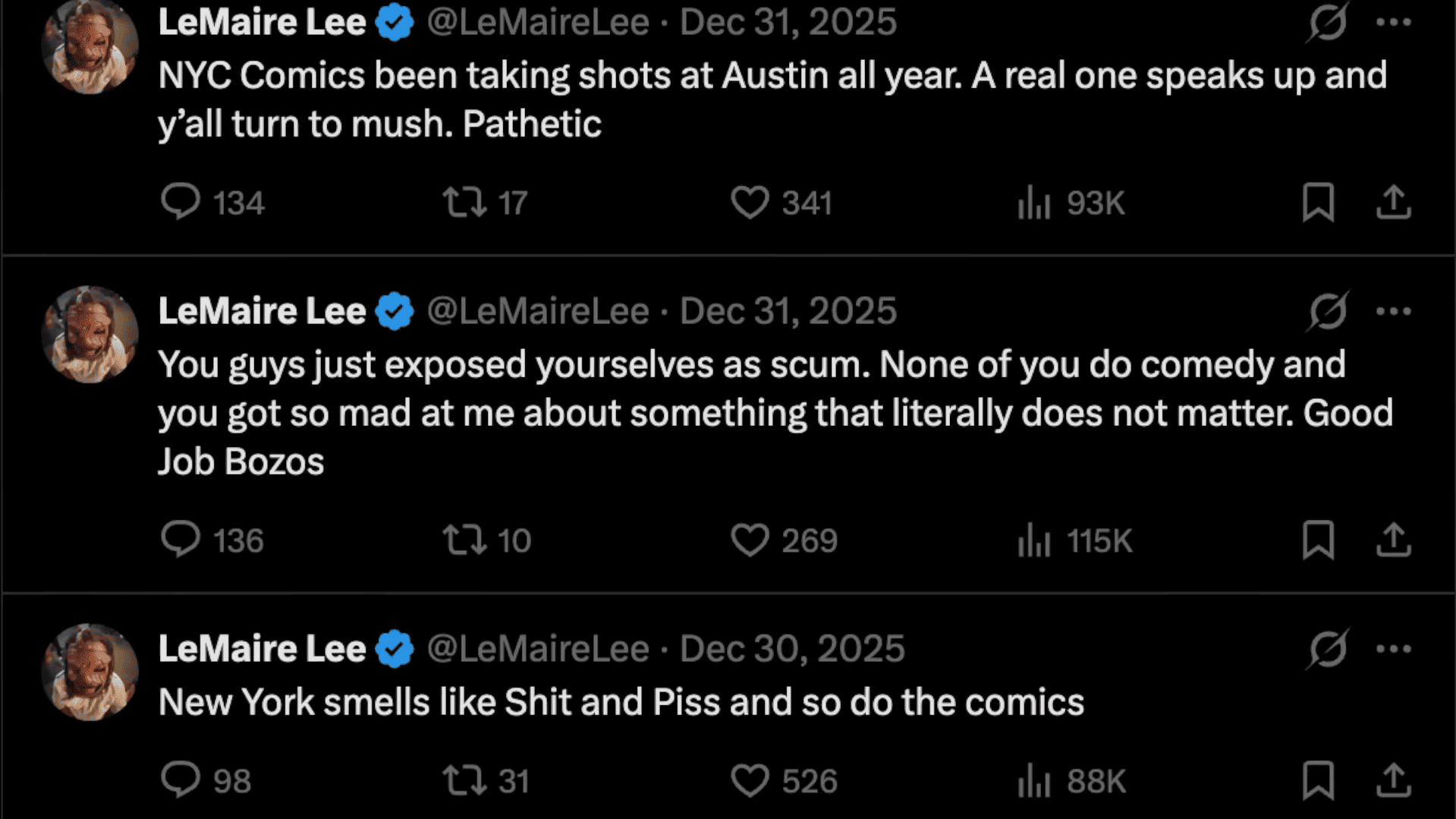Reply to the 'exposed yourselves as scum' tweet
The height and width of the screenshot is (819, 1456).
click(181, 540)
